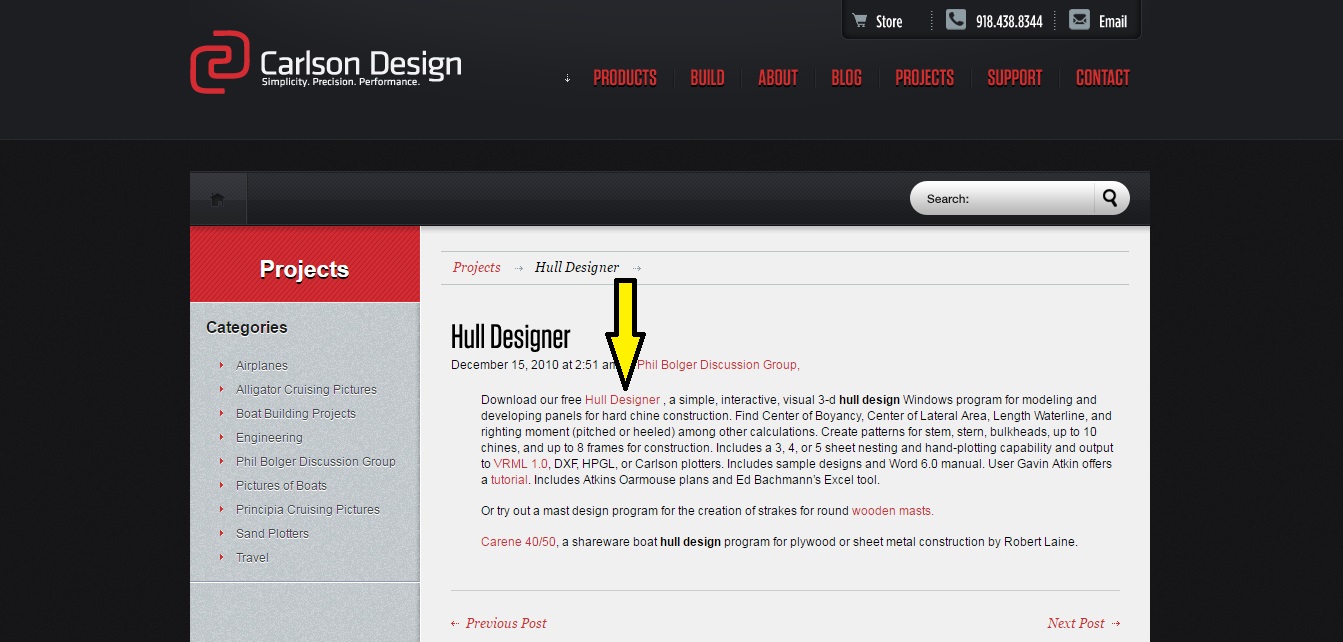Screen dimensions: 1343x642
Task: Click the phone number 918.438.8344
Action: (x=1009, y=21)
